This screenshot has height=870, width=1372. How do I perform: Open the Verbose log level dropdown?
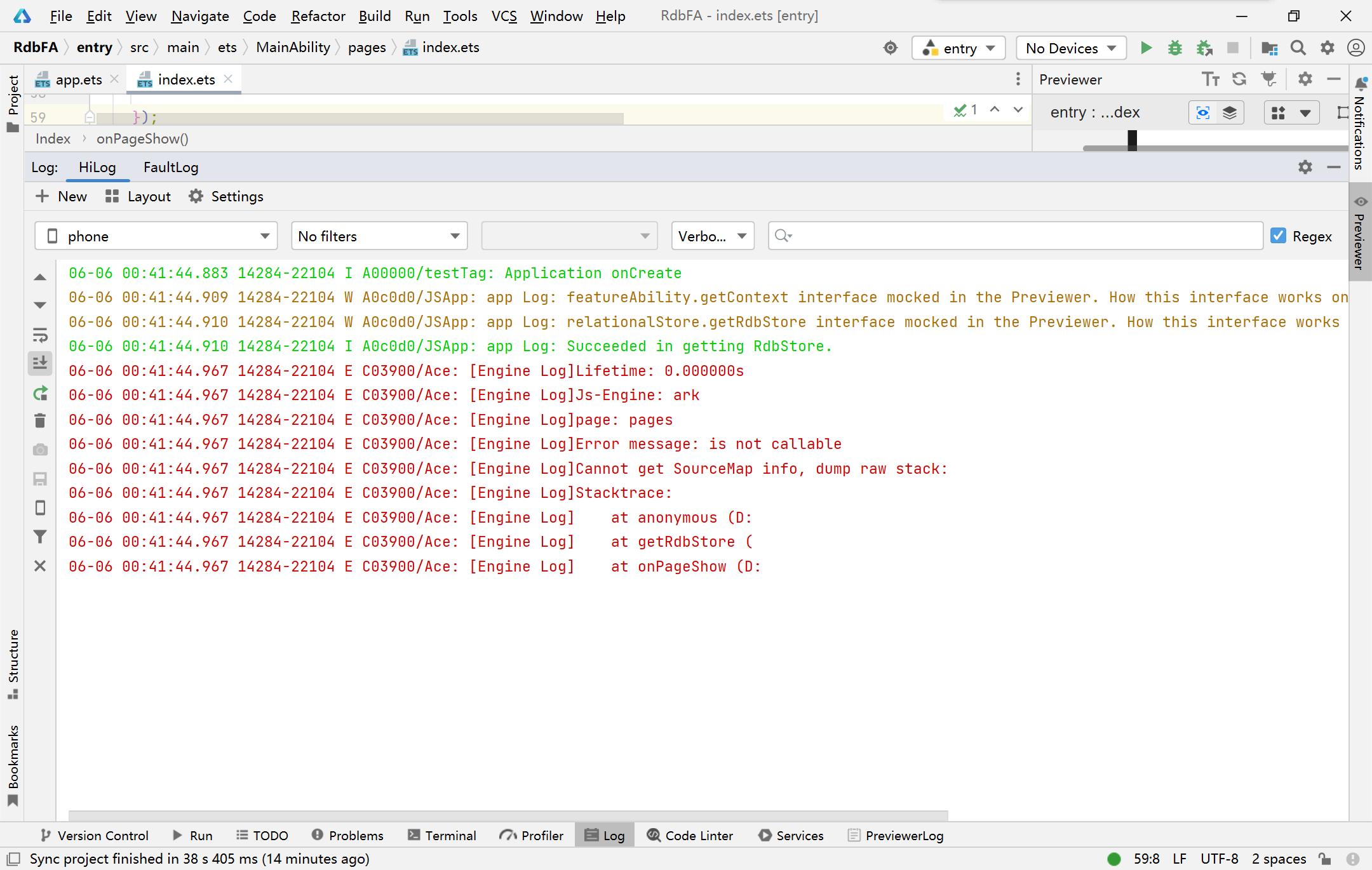pyautogui.click(x=713, y=236)
